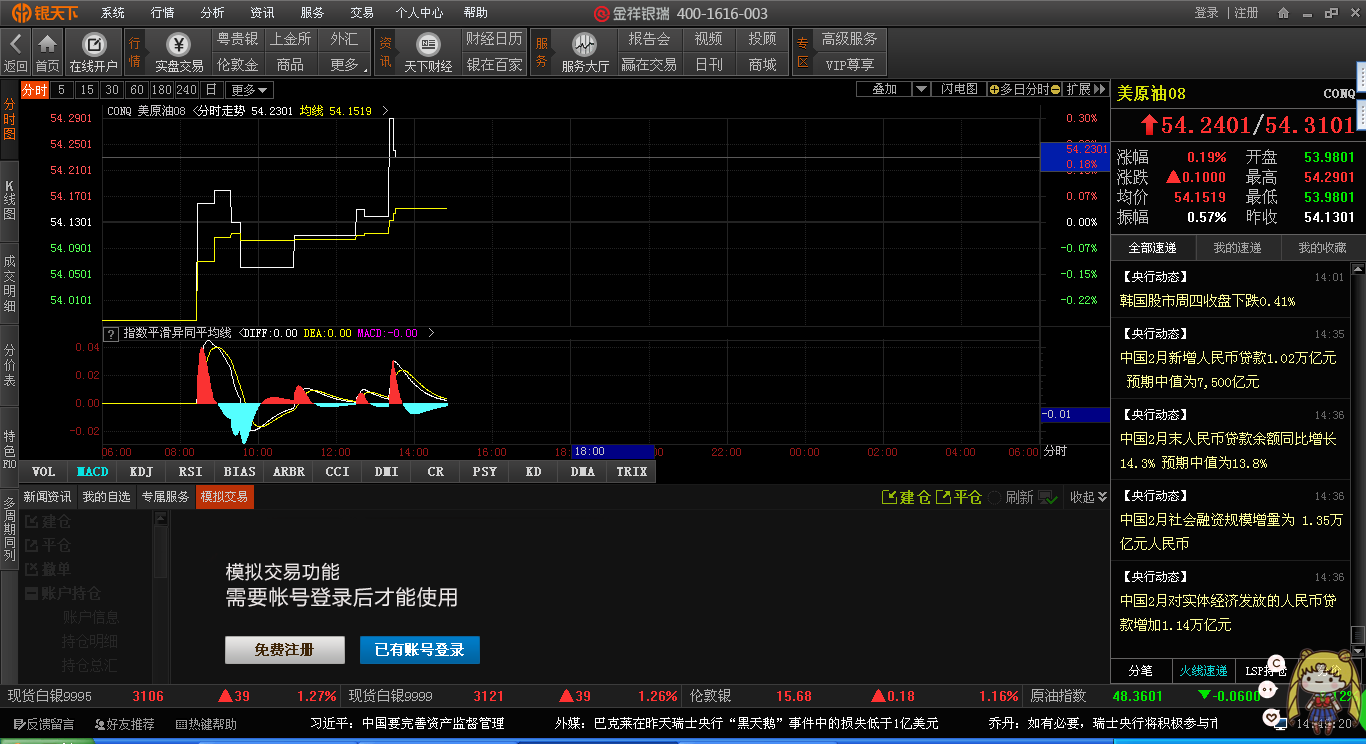Expand the chart with 扩展 arrows
This screenshot has width=1366, height=744.
click(x=1084, y=89)
